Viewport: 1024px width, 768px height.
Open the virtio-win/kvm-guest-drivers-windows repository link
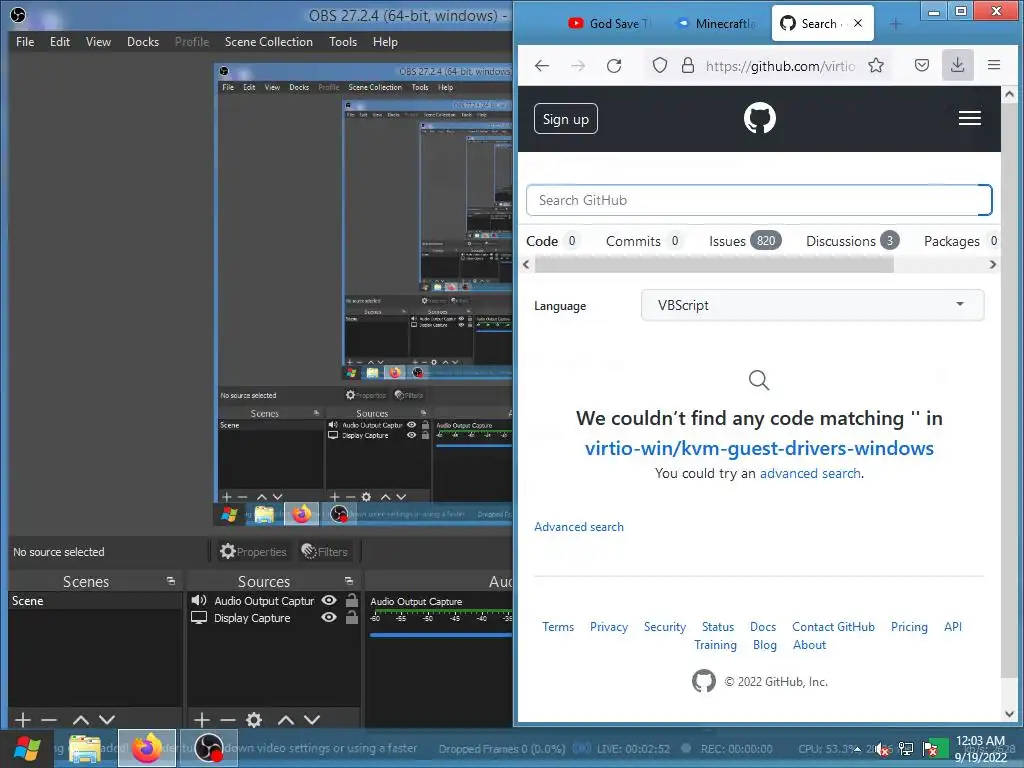759,448
